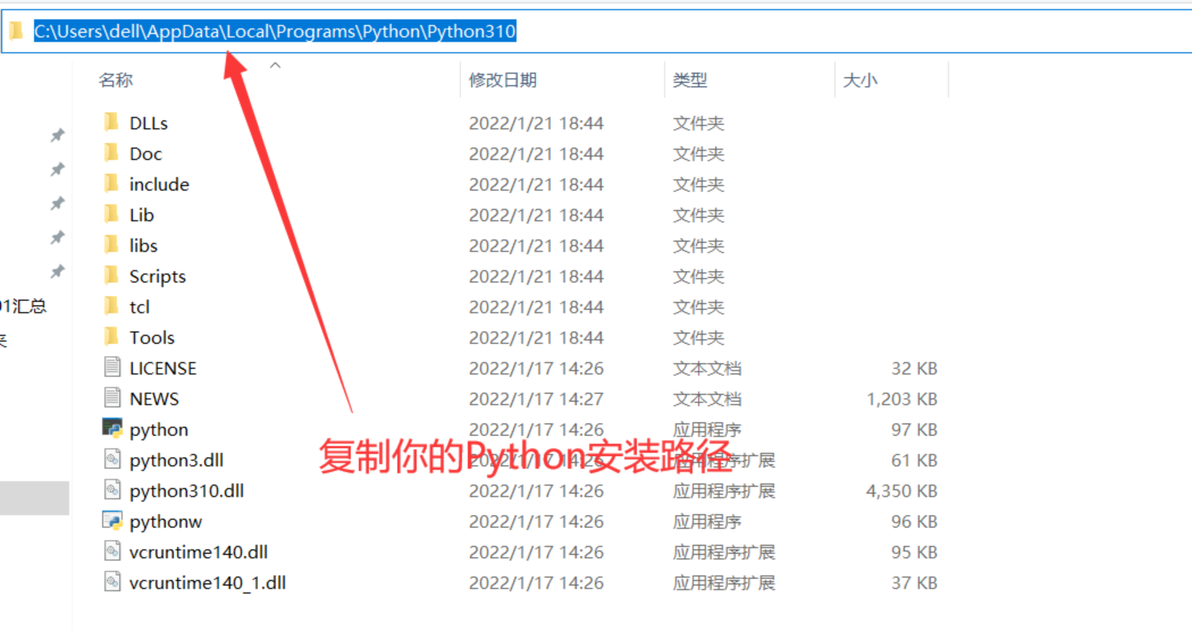The image size is (1192, 631).
Task: Select the include folder icon
Action: tap(112, 183)
